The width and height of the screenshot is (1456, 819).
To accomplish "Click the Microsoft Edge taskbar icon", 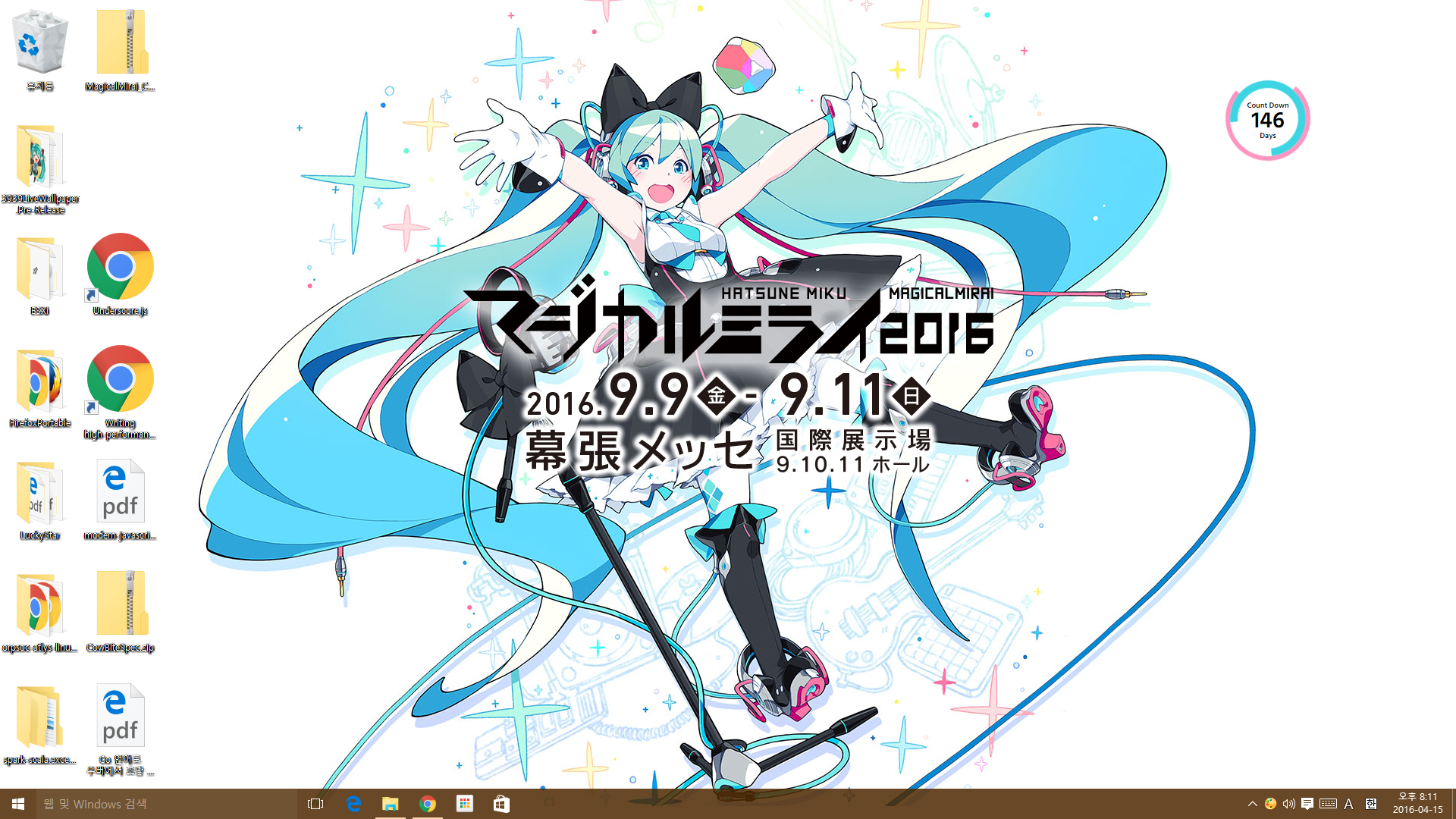I will (x=353, y=804).
